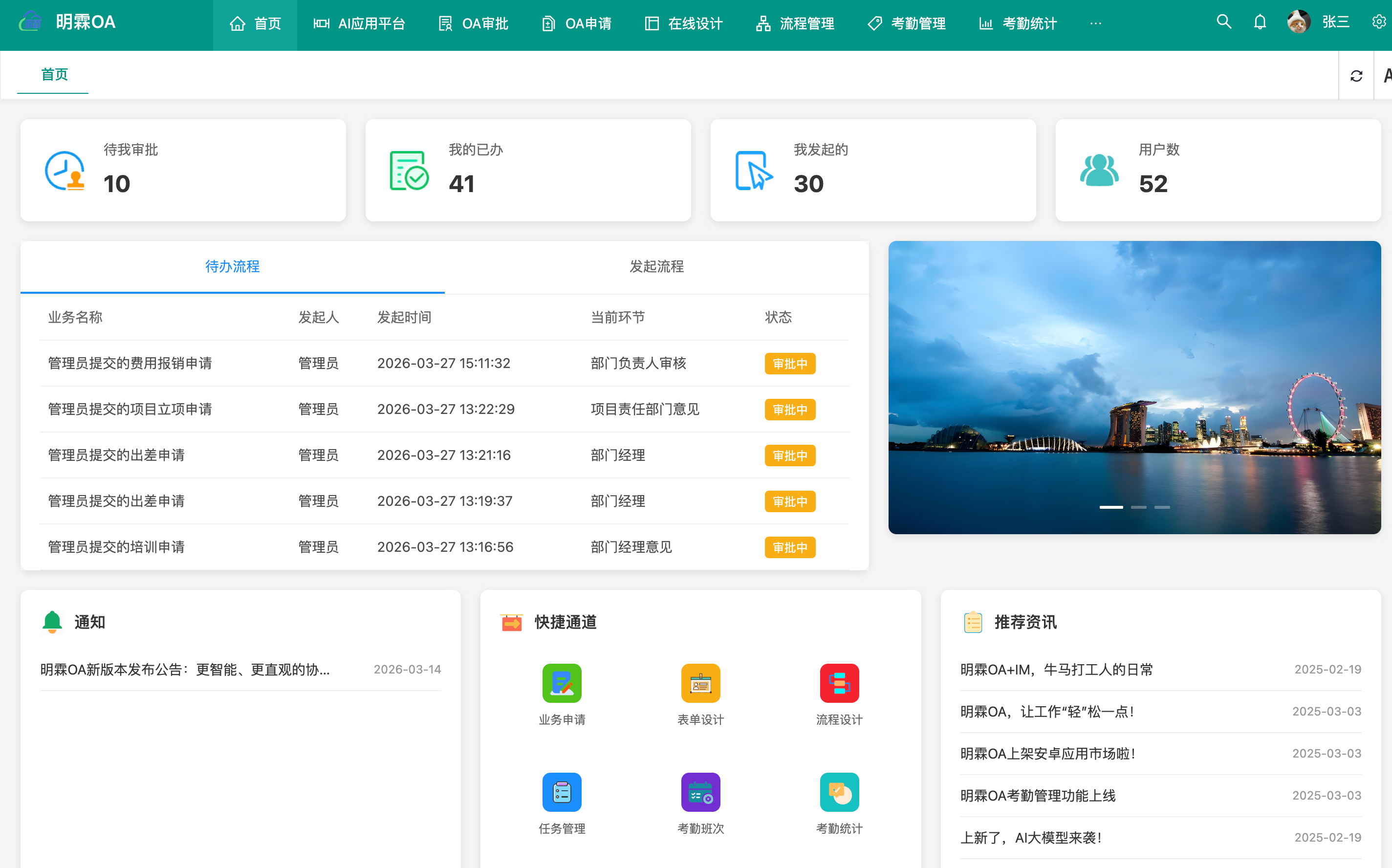
Task: Click the 明霖OA cloud logo
Action: click(x=30, y=22)
